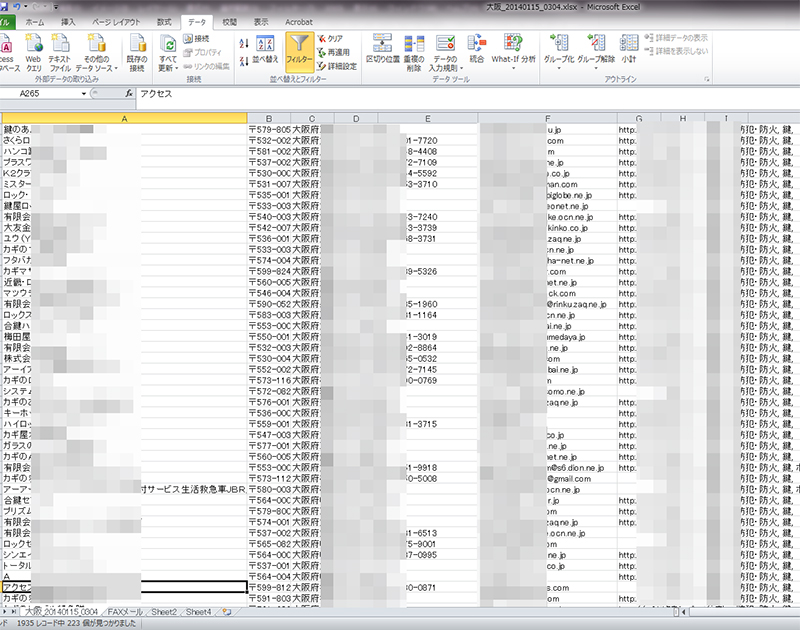Click the 小計 (Subtotal) icon
This screenshot has height=630, width=800.
click(628, 48)
